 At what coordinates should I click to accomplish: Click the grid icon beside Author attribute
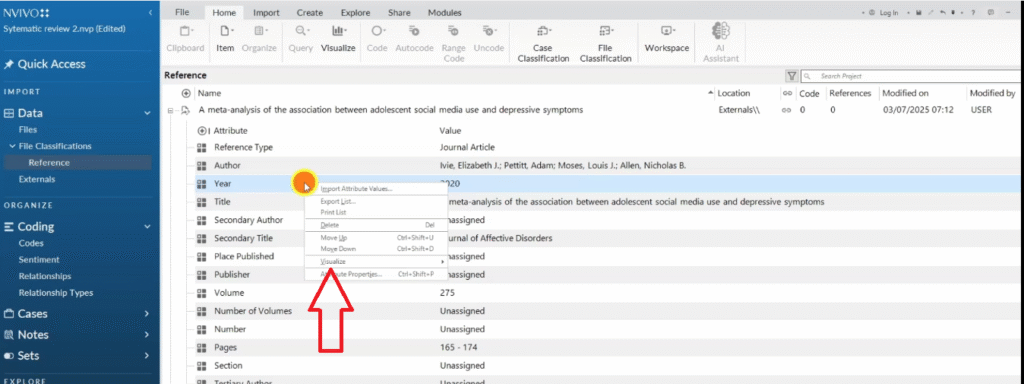pos(202,166)
